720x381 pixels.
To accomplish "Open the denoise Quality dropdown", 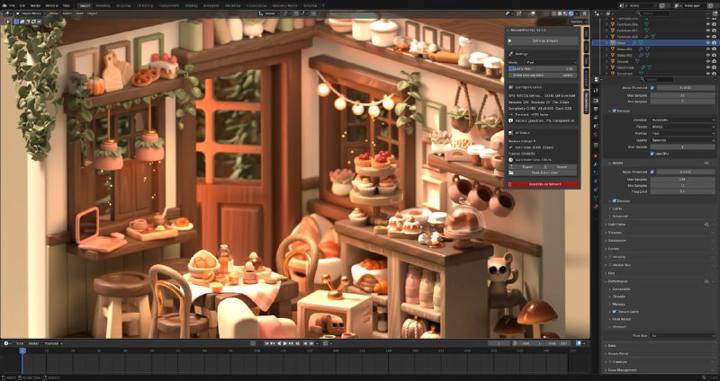I will coord(682,140).
